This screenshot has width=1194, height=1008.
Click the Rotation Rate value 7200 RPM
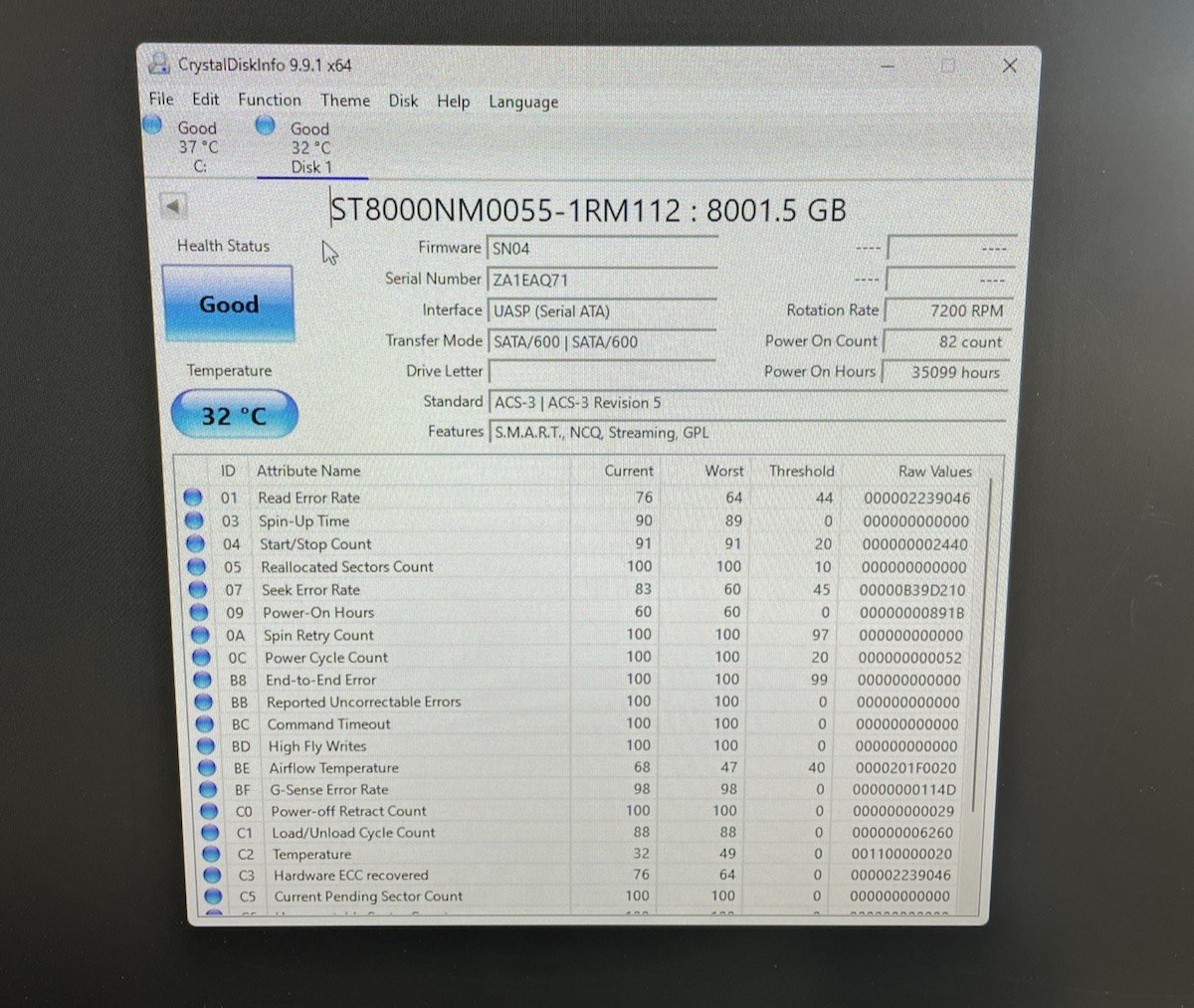coord(948,310)
